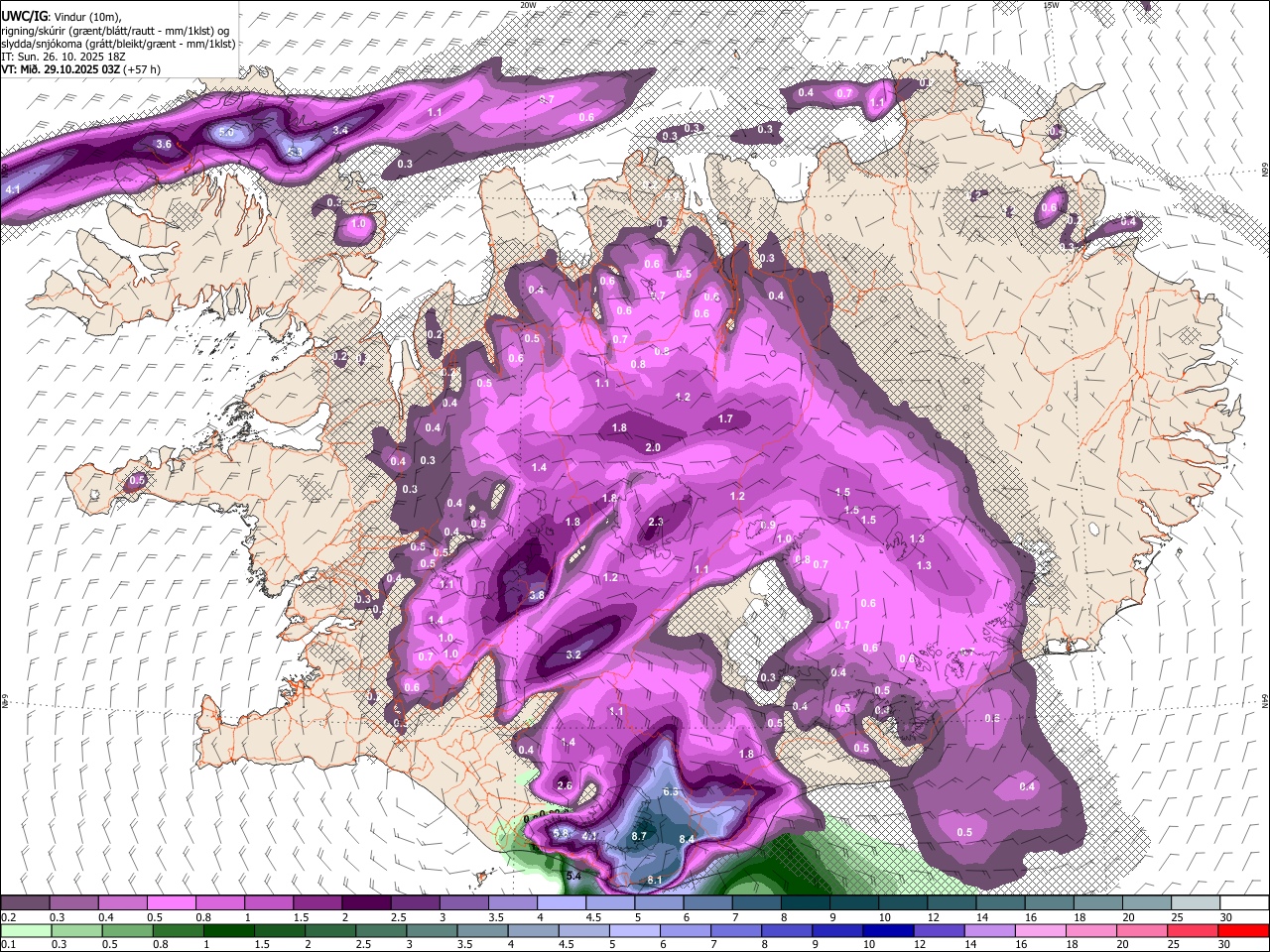Click the "2.3" snowfall value on the map
This screenshot has width=1270, height=952.
coord(656,523)
